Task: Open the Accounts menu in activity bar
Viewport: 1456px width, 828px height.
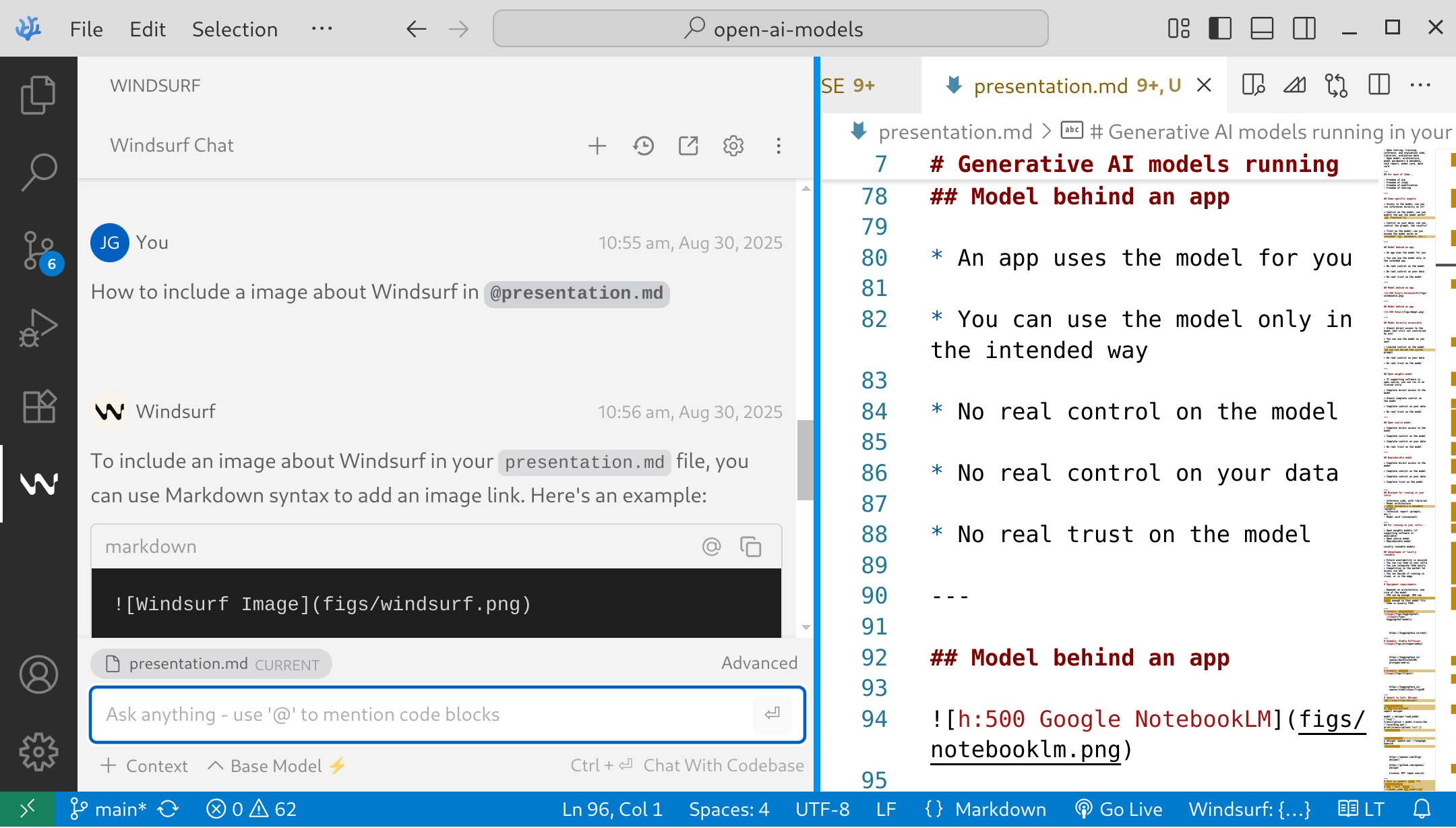Action: (x=38, y=674)
